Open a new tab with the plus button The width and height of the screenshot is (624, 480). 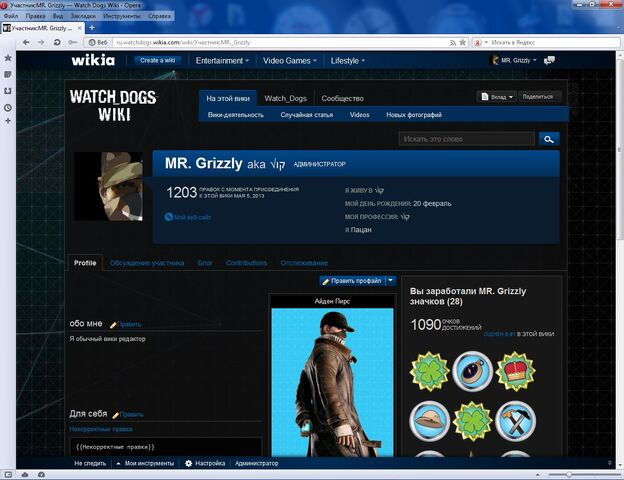click(92, 27)
